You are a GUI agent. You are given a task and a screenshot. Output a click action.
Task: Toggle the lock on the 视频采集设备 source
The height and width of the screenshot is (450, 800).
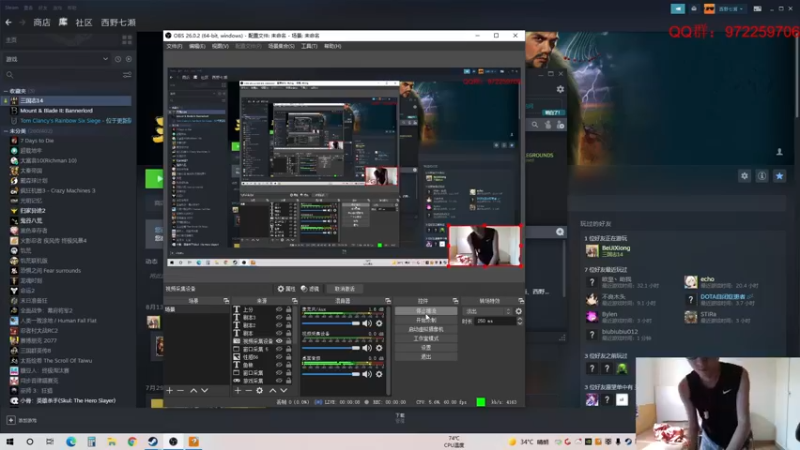click(288, 341)
